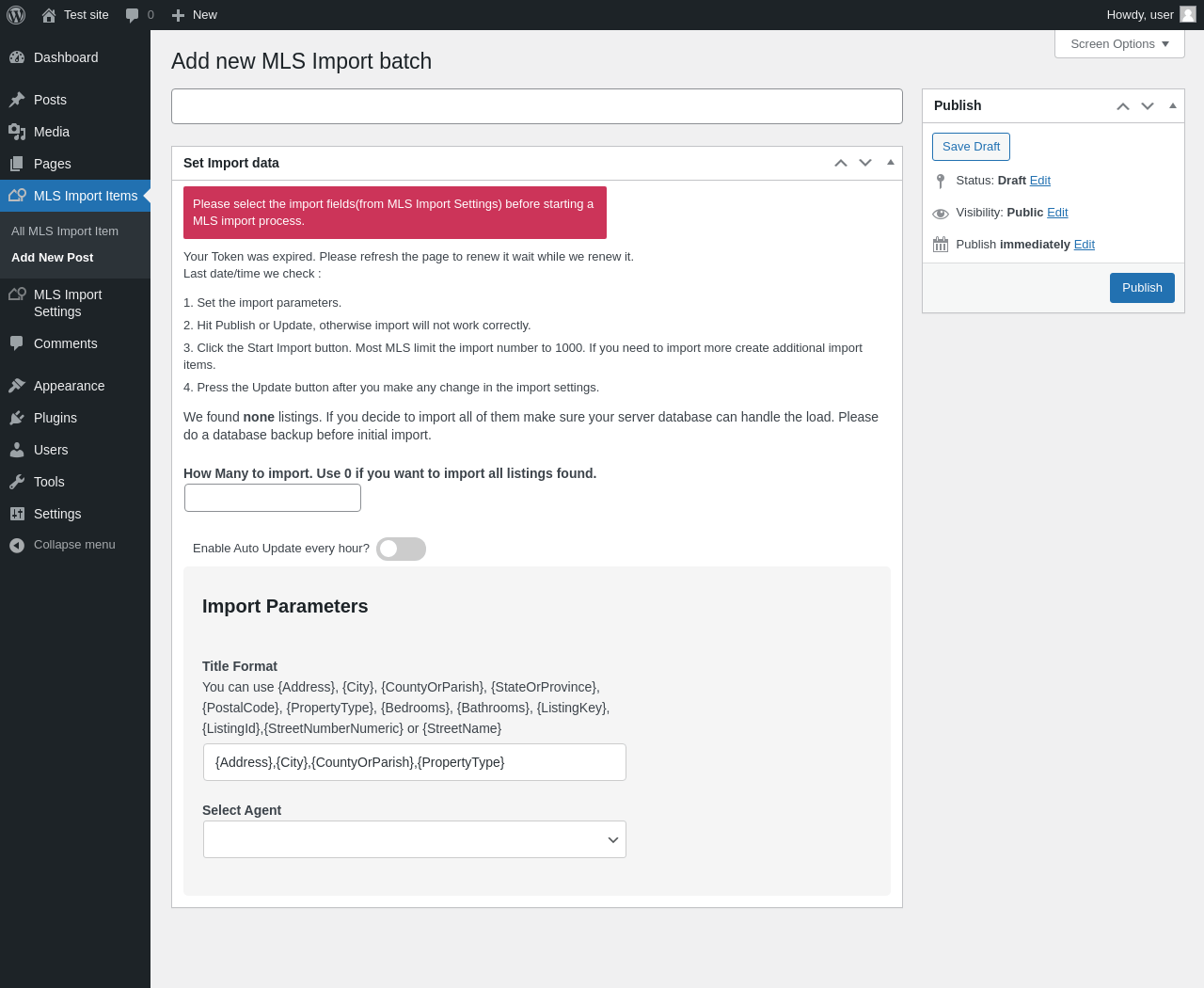This screenshot has height=988, width=1204.
Task: Collapse the Publish panel
Action: tap(1173, 106)
